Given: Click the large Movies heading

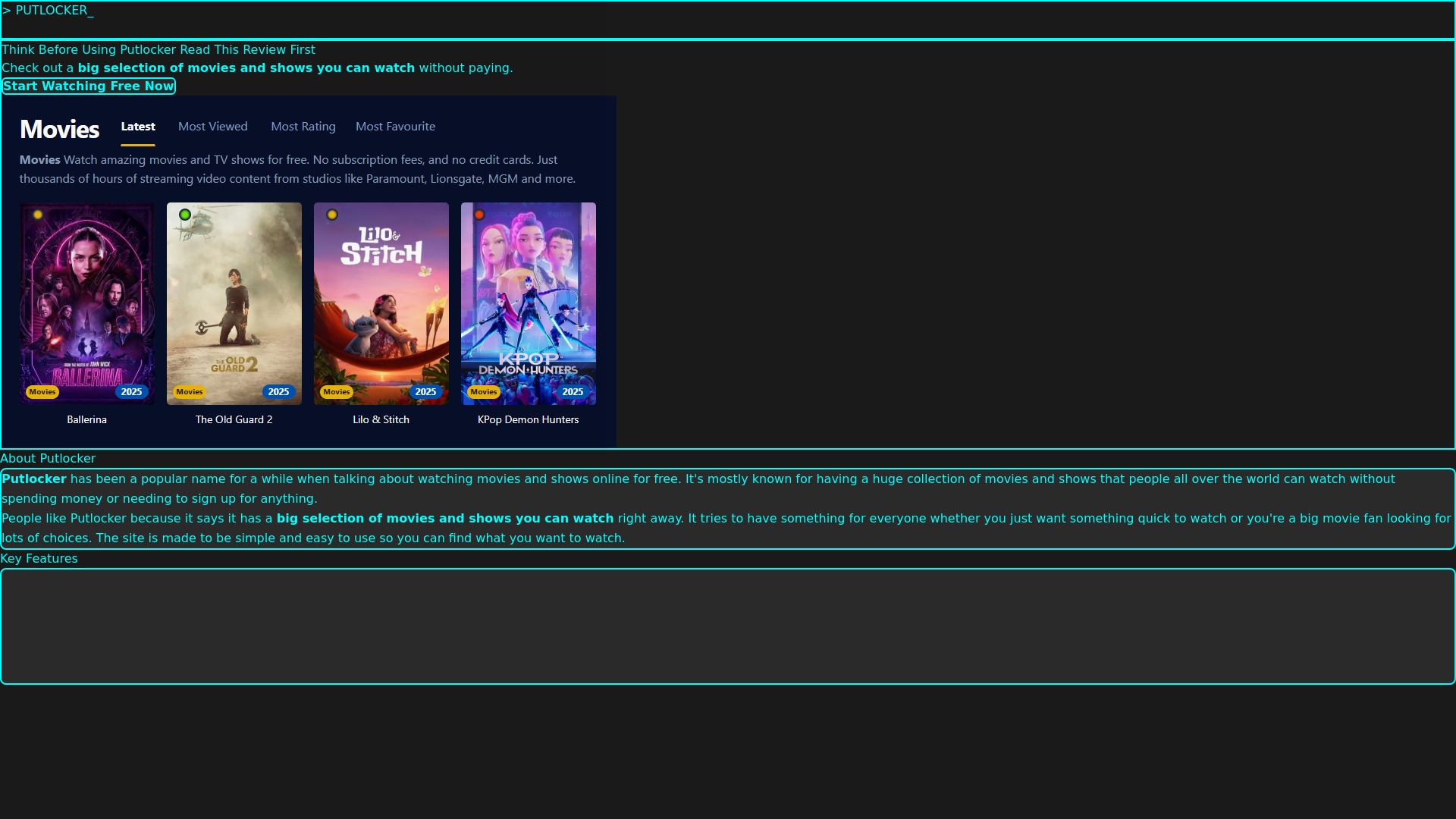Looking at the screenshot, I should click(60, 129).
